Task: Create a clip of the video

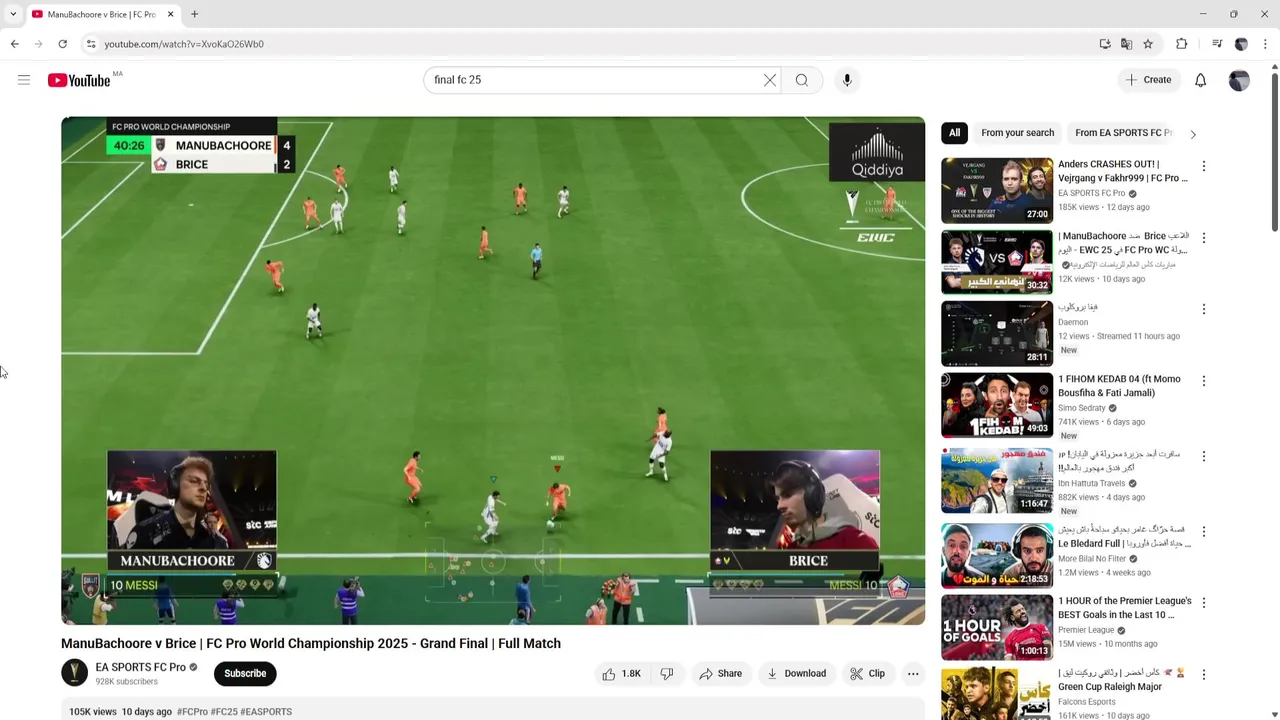Action: 868,674
